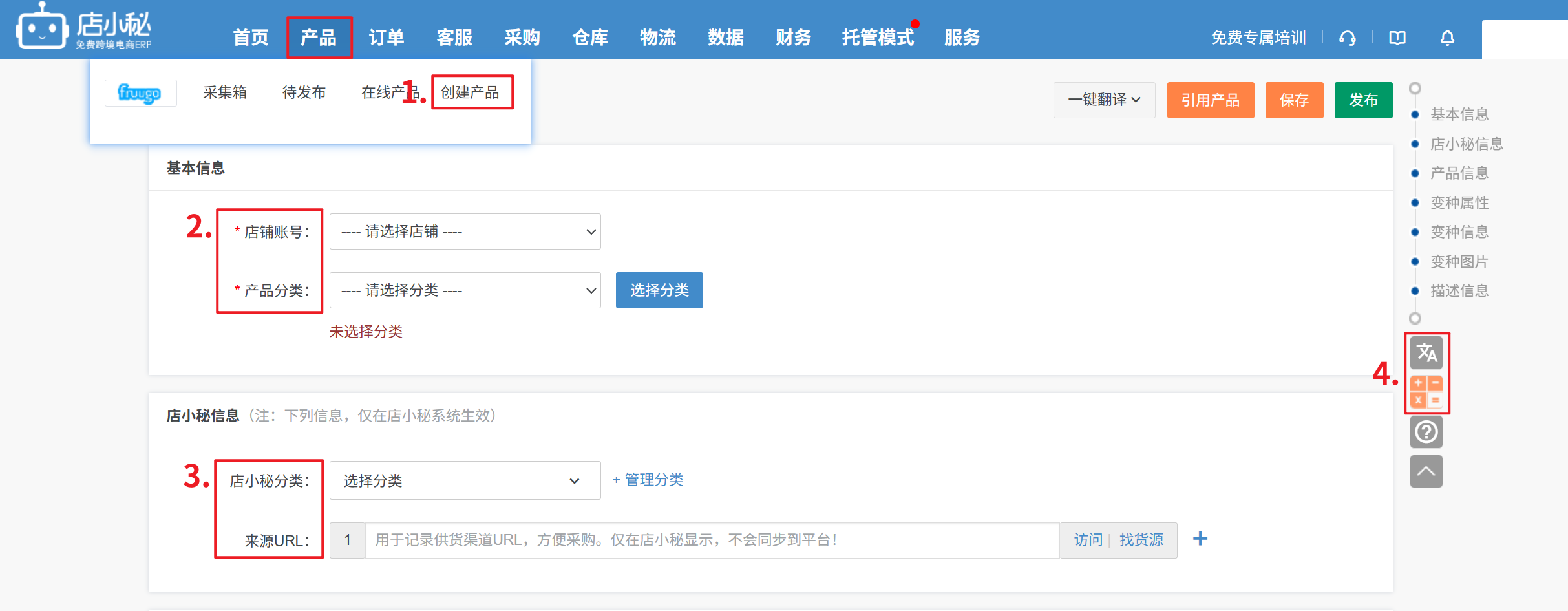Click the translate tool icon in sidebar
Viewport: 1568px width, 611px height.
[x=1426, y=353]
